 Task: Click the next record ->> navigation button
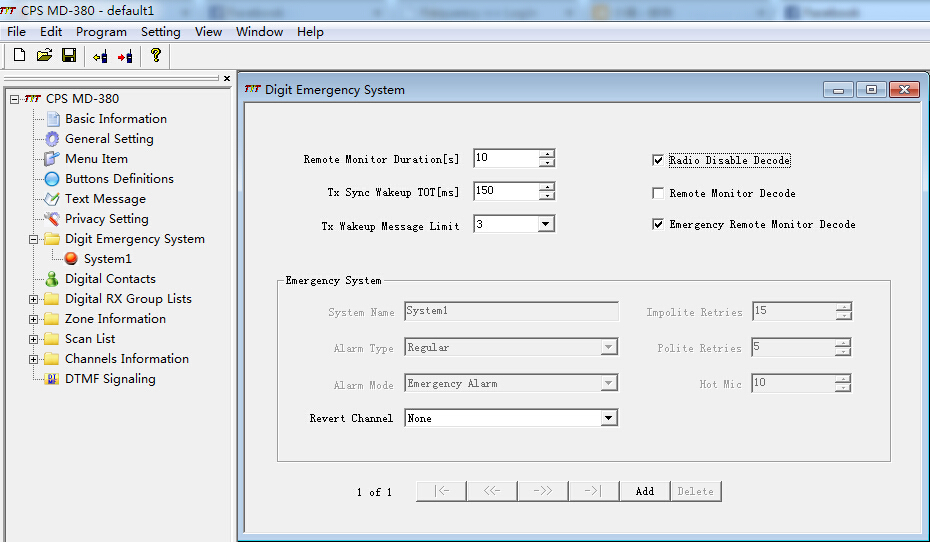[543, 491]
